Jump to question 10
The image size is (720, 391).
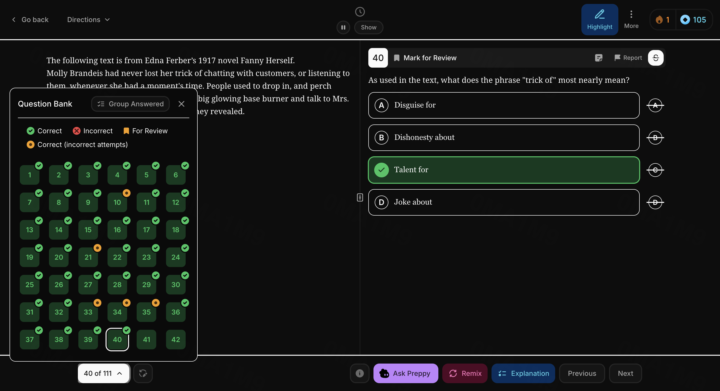click(118, 202)
